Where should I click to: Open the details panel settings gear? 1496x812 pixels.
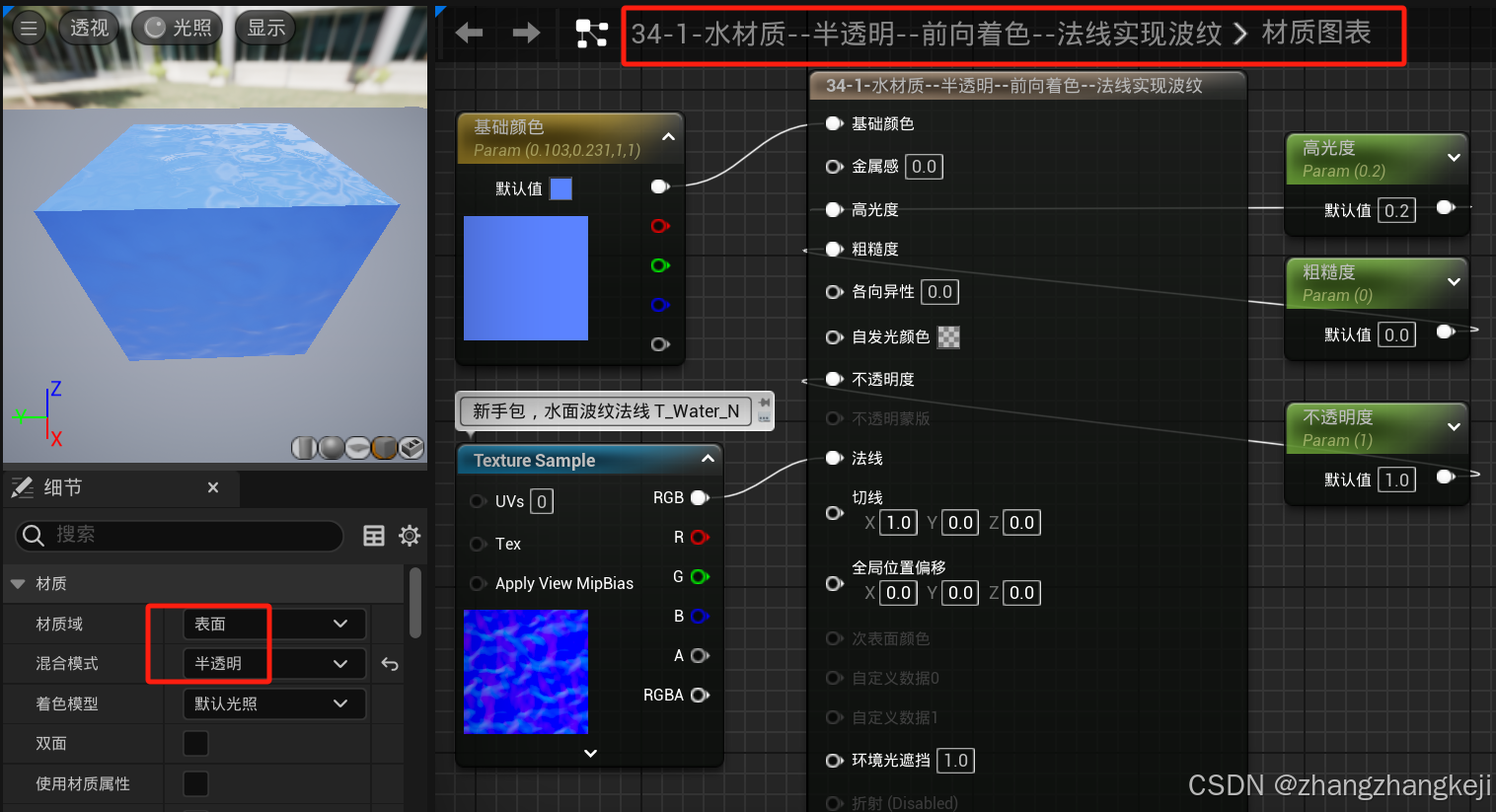coord(410,535)
